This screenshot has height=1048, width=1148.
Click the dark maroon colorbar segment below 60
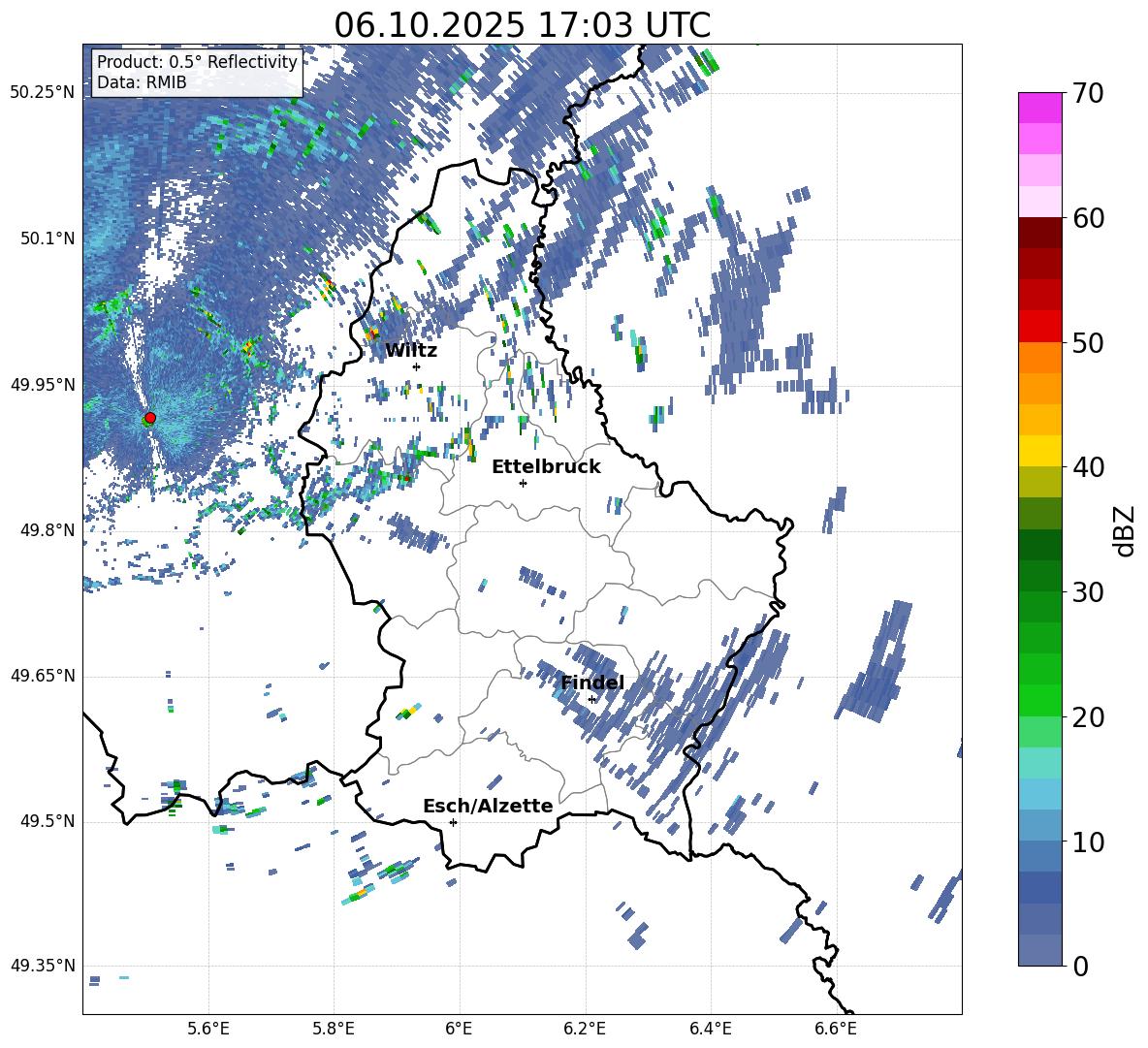click(x=1039, y=233)
